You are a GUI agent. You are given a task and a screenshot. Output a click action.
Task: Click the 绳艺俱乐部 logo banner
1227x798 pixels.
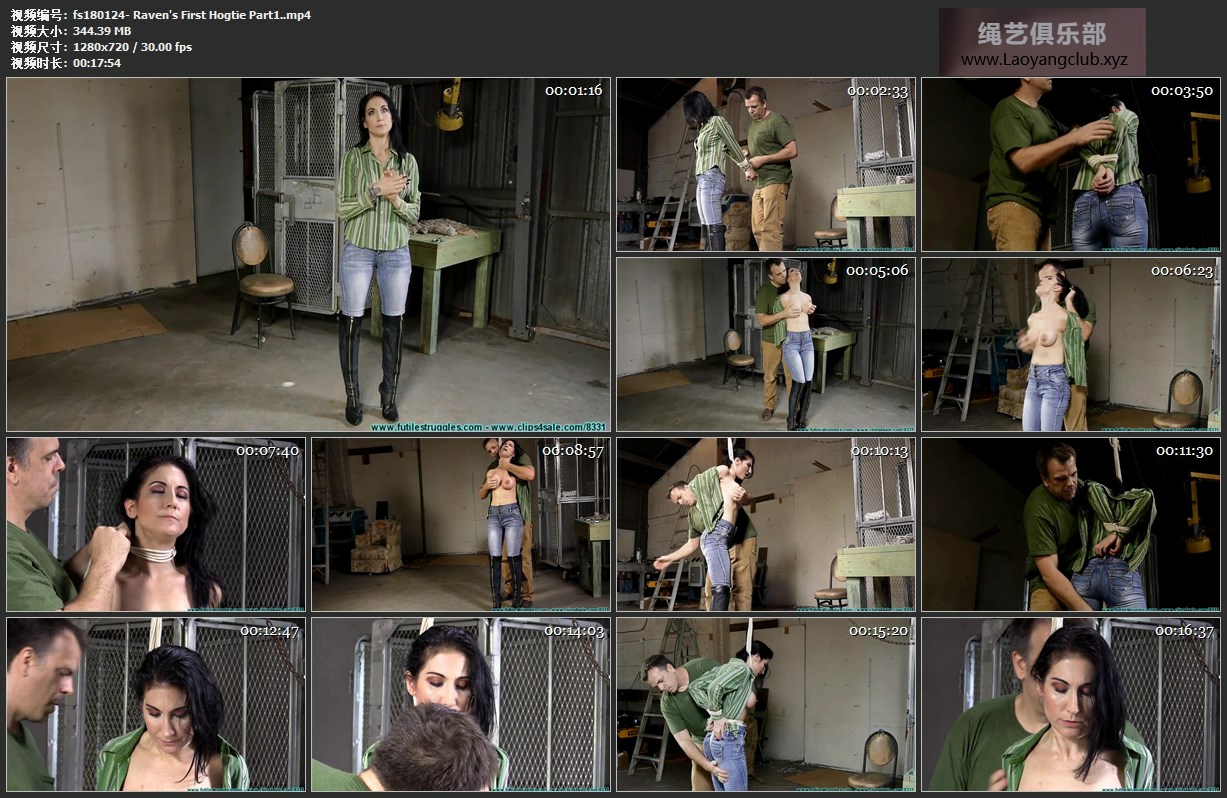[1041, 33]
